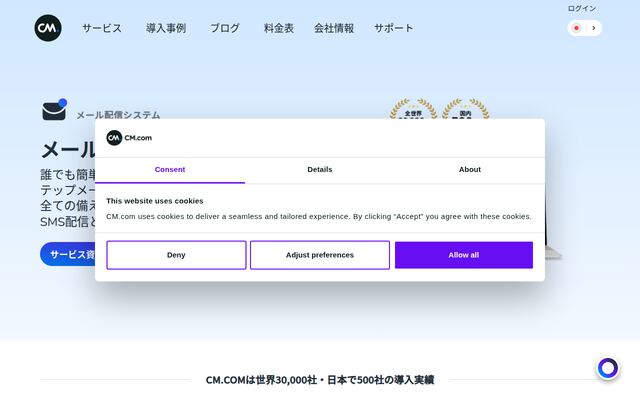
Task: Click the メール配信システム label text
Action: tap(118, 115)
